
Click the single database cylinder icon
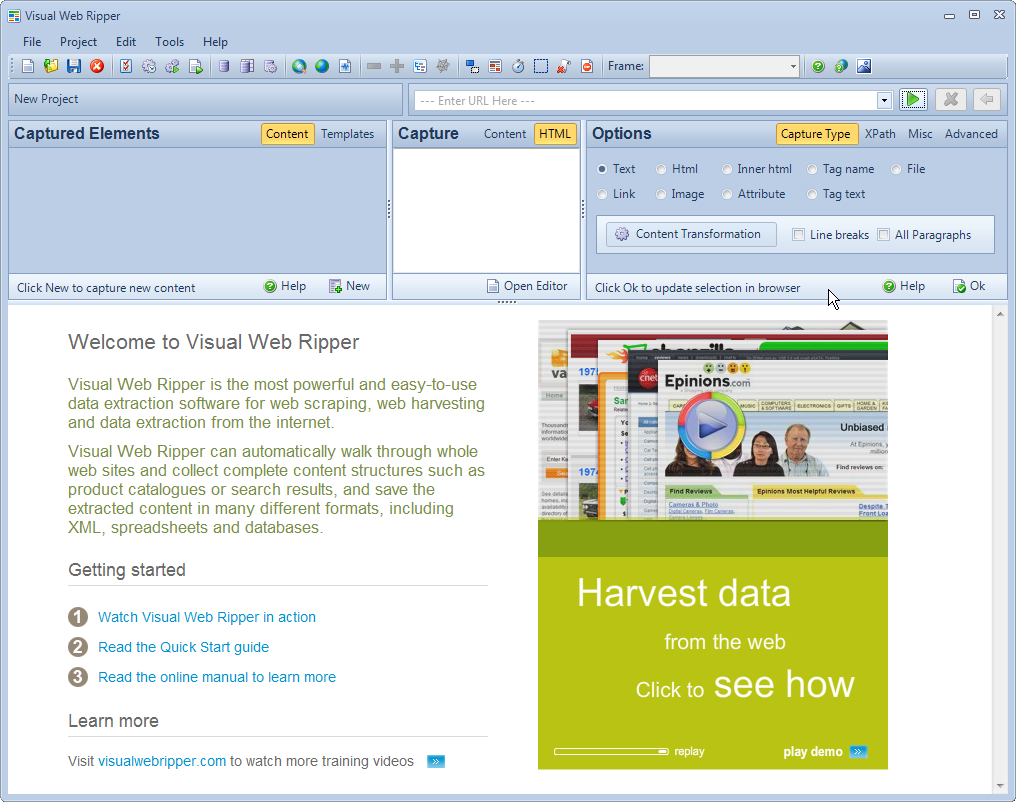[x=224, y=66]
